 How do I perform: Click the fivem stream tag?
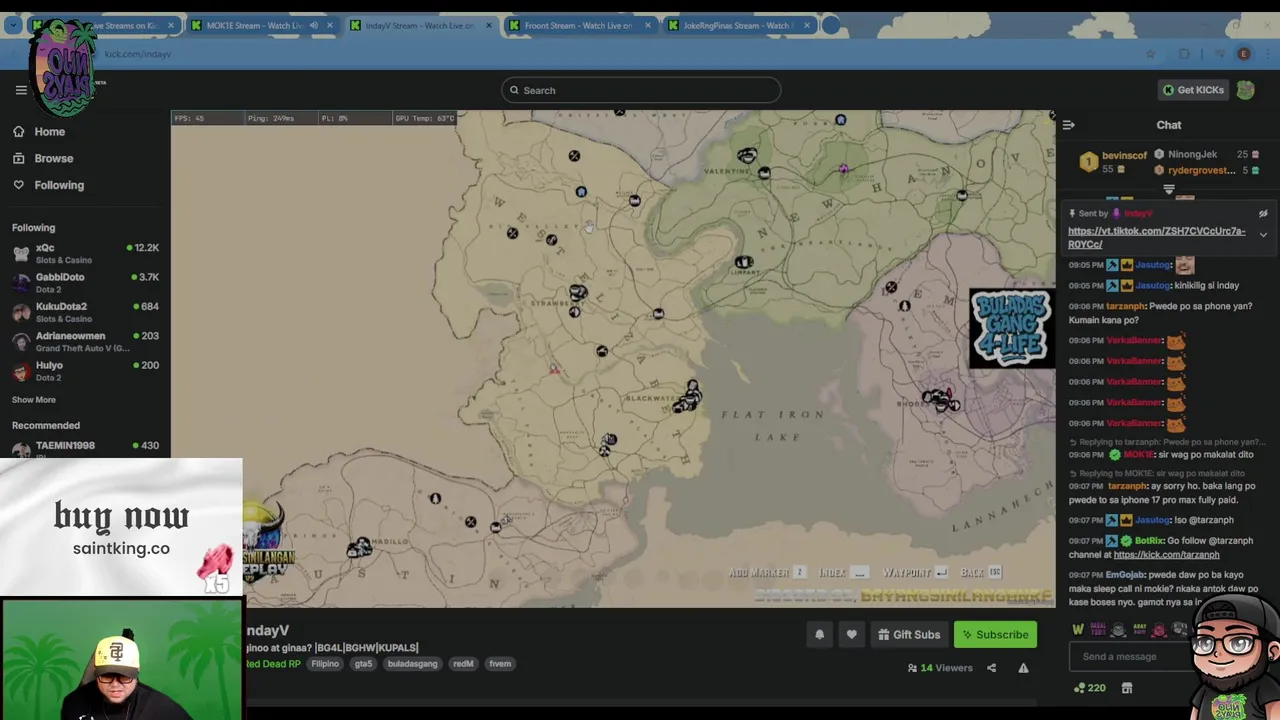(500, 664)
